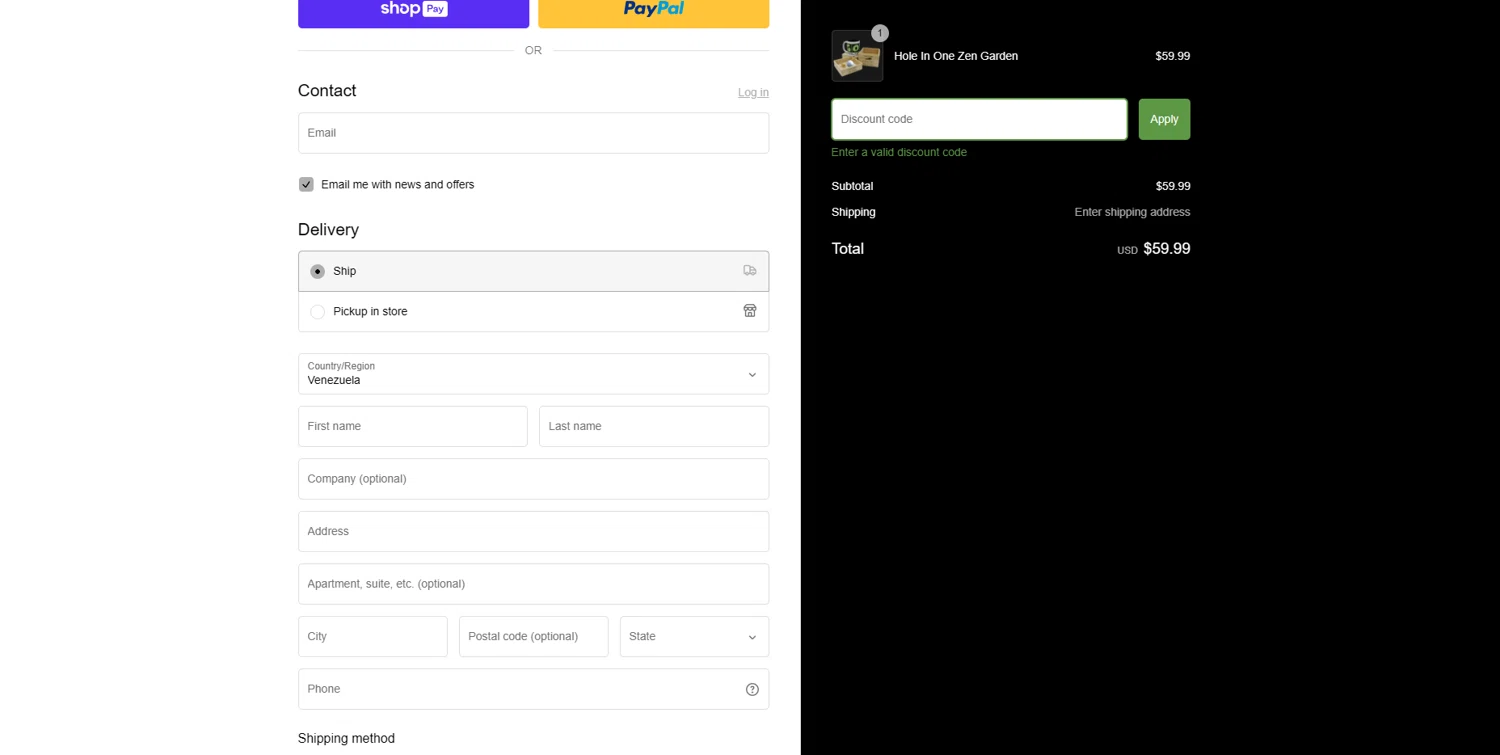
Task: Click the phone help question-mark icon
Action: point(752,689)
